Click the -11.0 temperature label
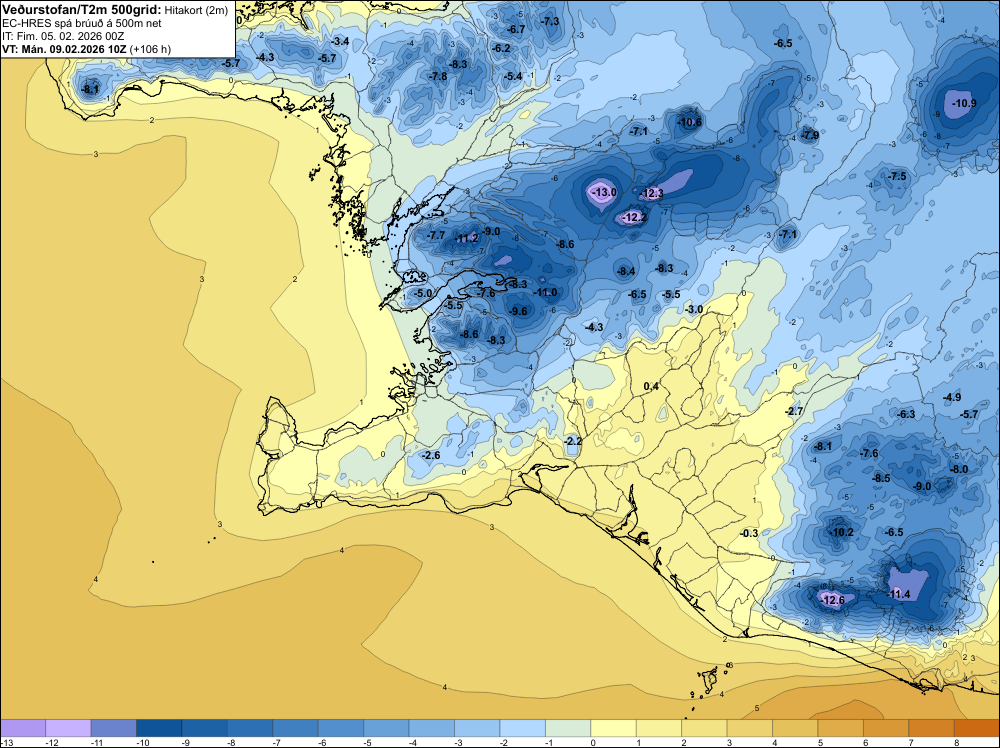The height and width of the screenshot is (748, 1000). (x=545, y=293)
